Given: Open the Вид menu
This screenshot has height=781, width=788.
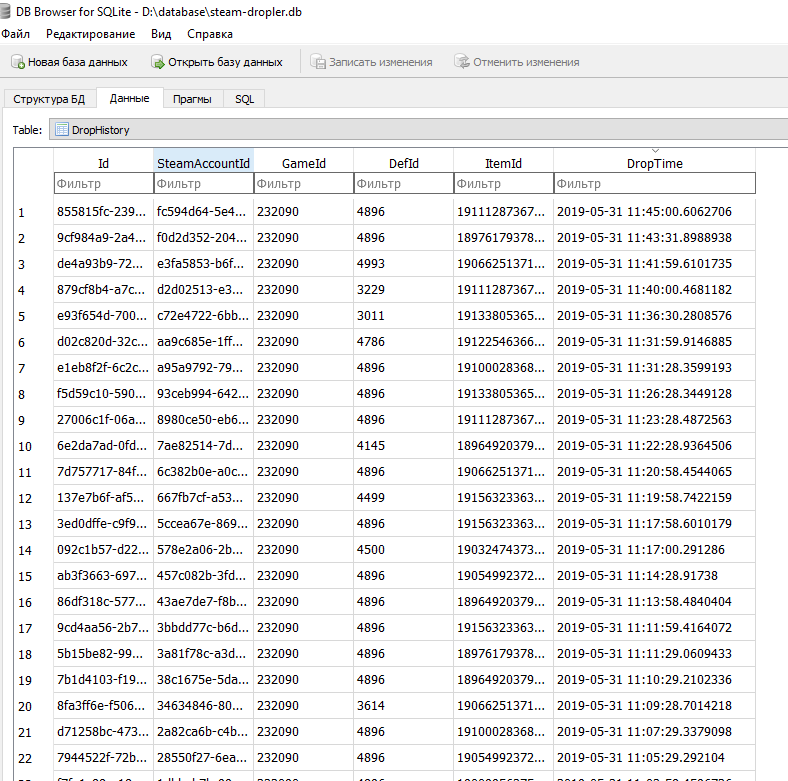Looking at the screenshot, I should click(x=161, y=34).
